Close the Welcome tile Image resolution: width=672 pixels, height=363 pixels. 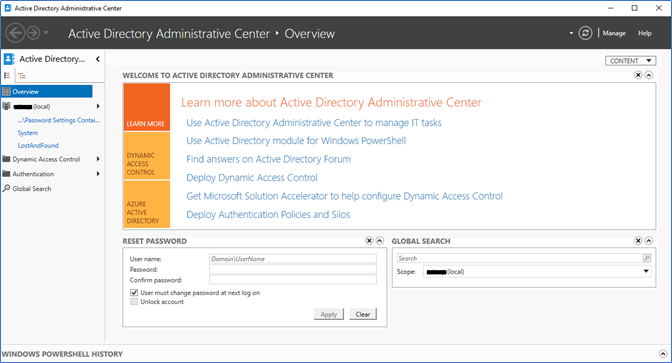click(638, 75)
